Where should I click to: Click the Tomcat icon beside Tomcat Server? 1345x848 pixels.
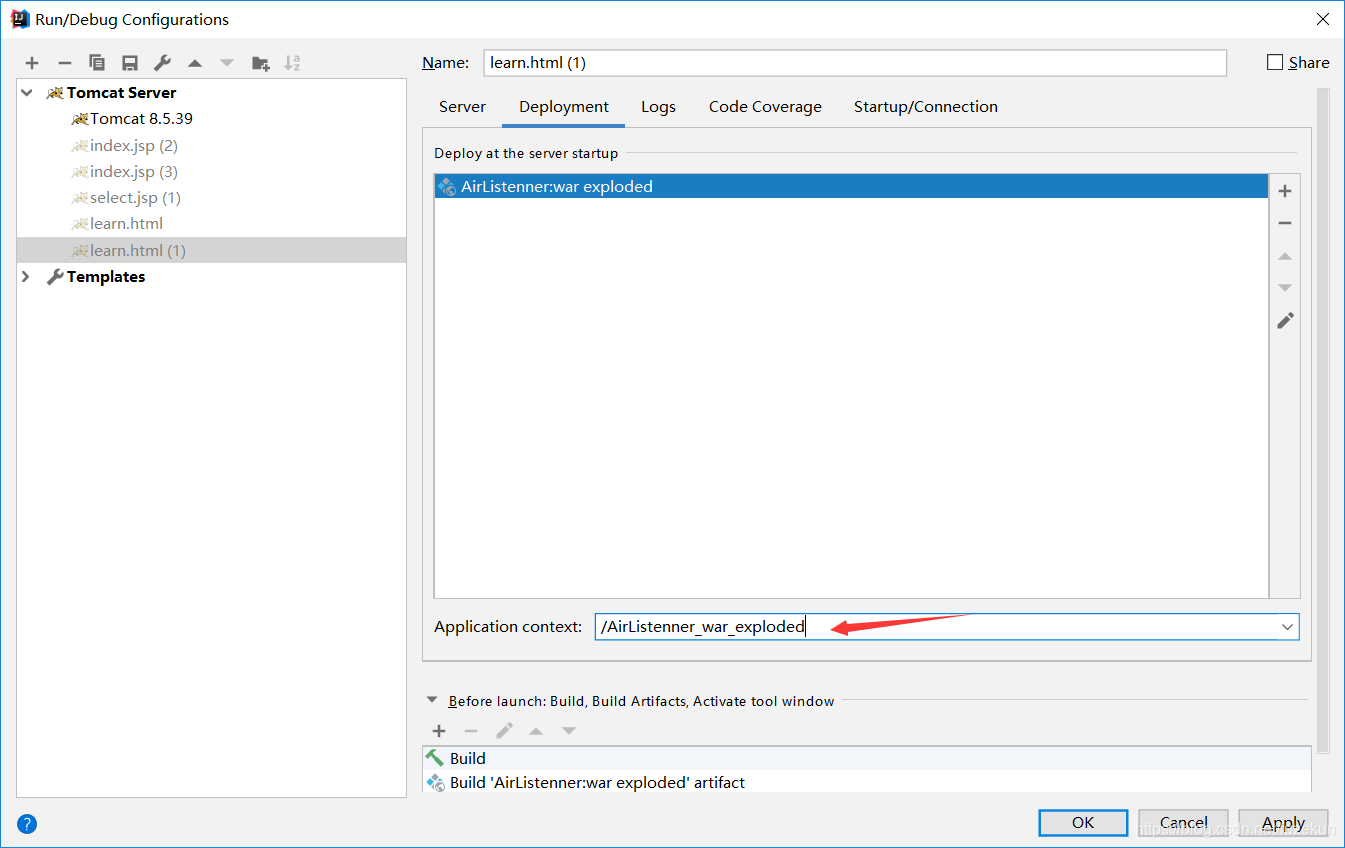pos(54,93)
